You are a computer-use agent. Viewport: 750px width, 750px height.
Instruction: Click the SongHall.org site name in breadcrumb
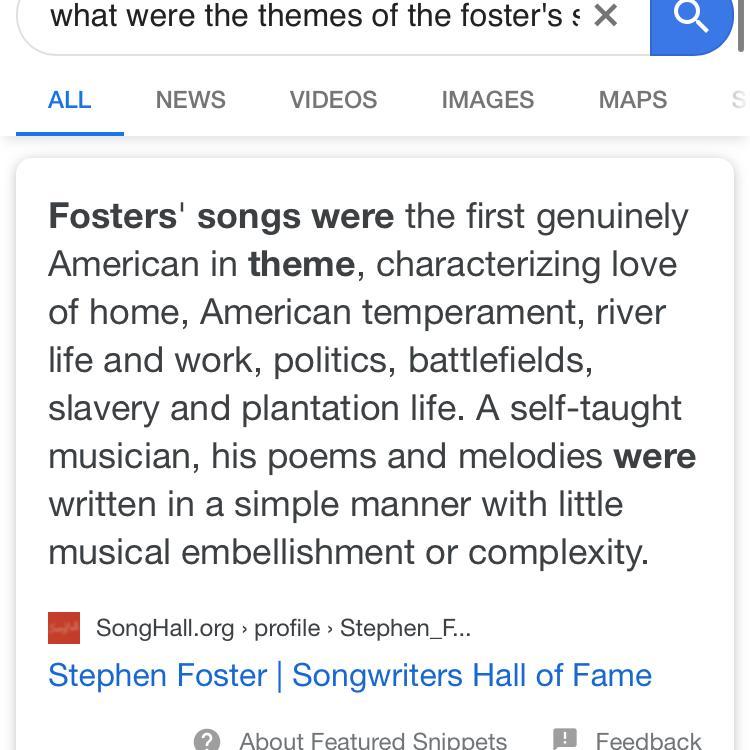pyautogui.click(x=165, y=628)
